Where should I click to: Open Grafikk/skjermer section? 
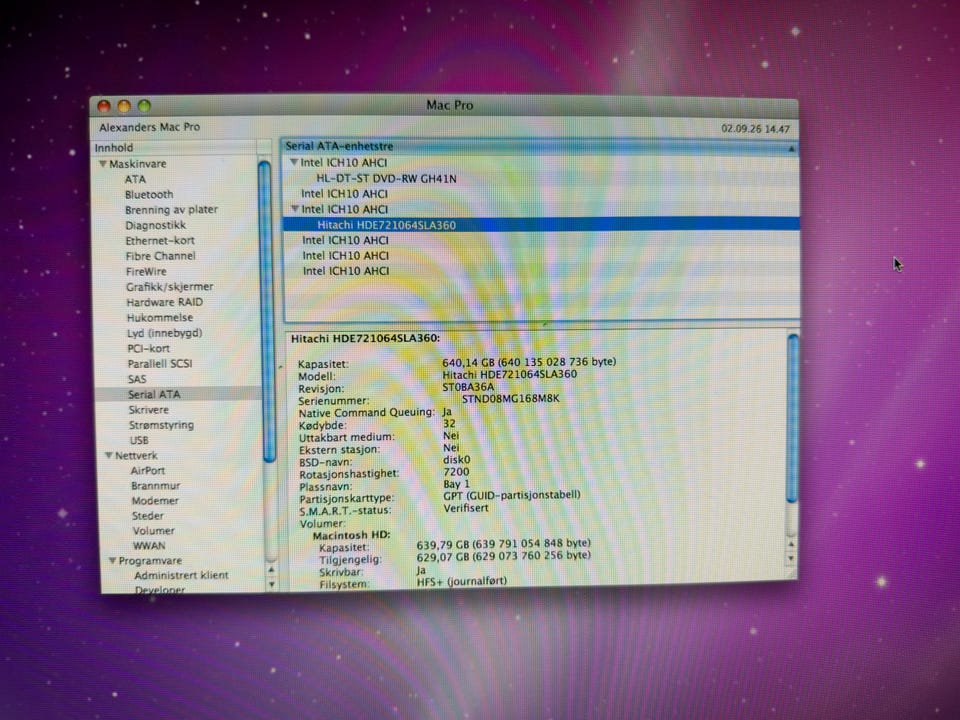(170, 287)
